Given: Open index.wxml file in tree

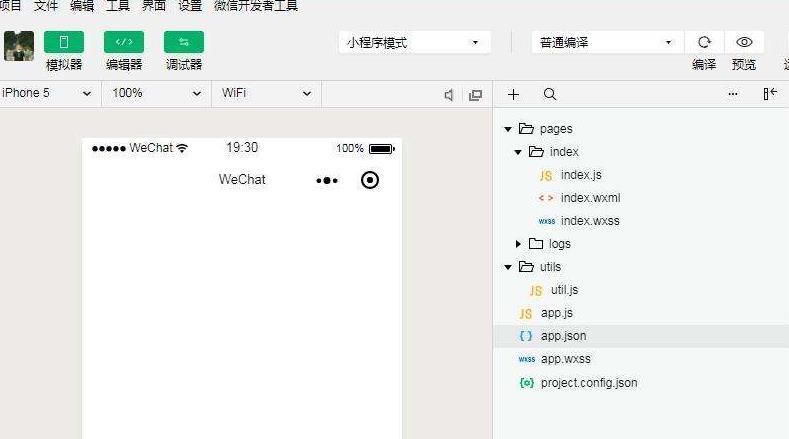Looking at the screenshot, I should point(590,198).
